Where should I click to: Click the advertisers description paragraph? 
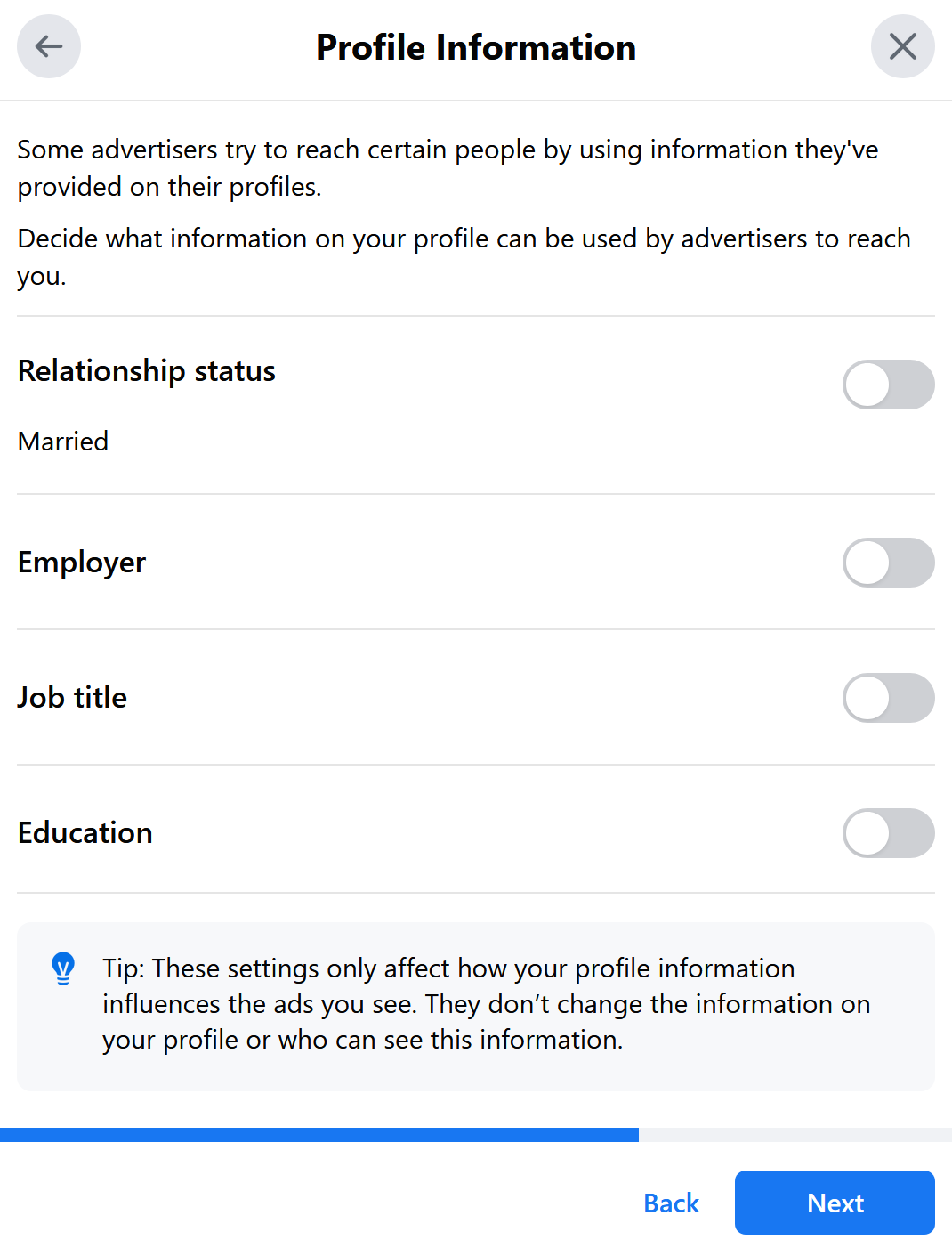[x=448, y=168]
